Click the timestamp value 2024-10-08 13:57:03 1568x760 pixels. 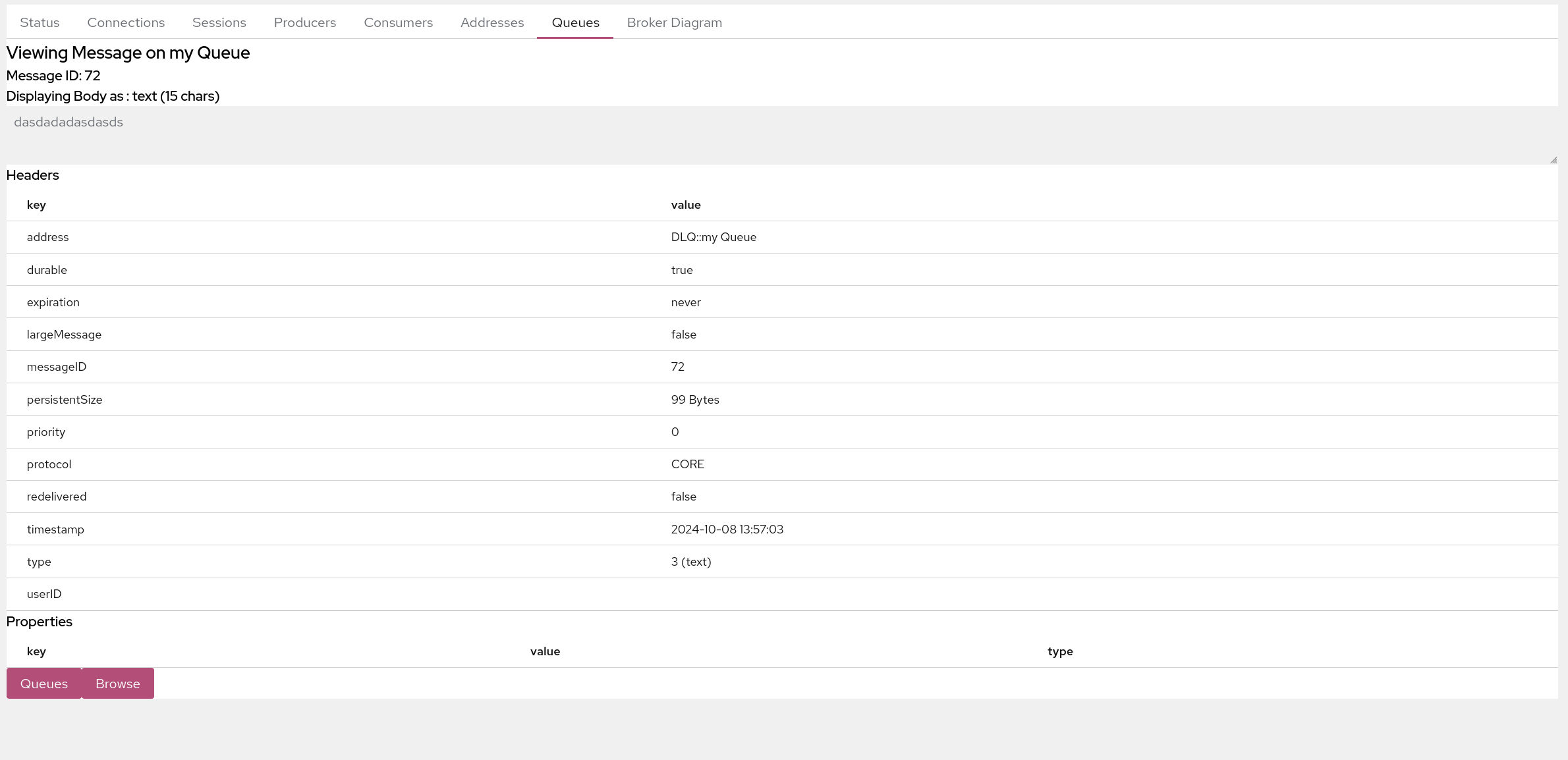(727, 529)
